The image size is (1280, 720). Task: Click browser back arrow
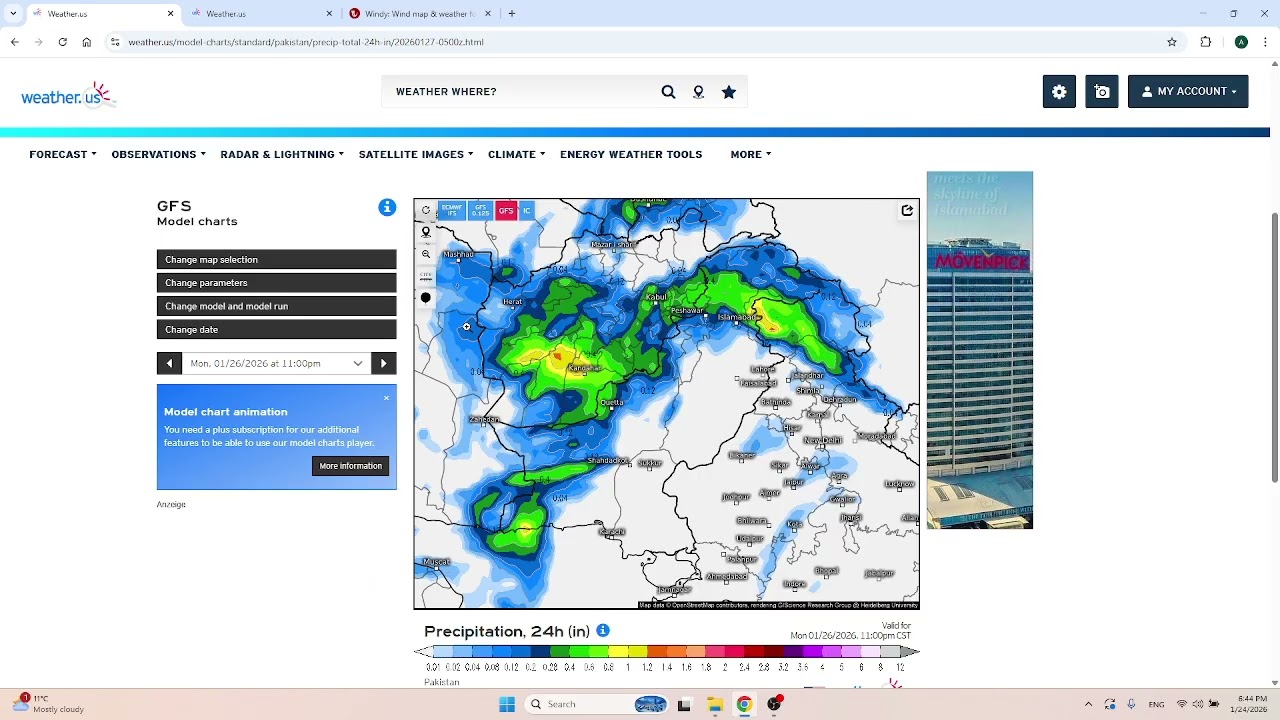[x=14, y=42]
